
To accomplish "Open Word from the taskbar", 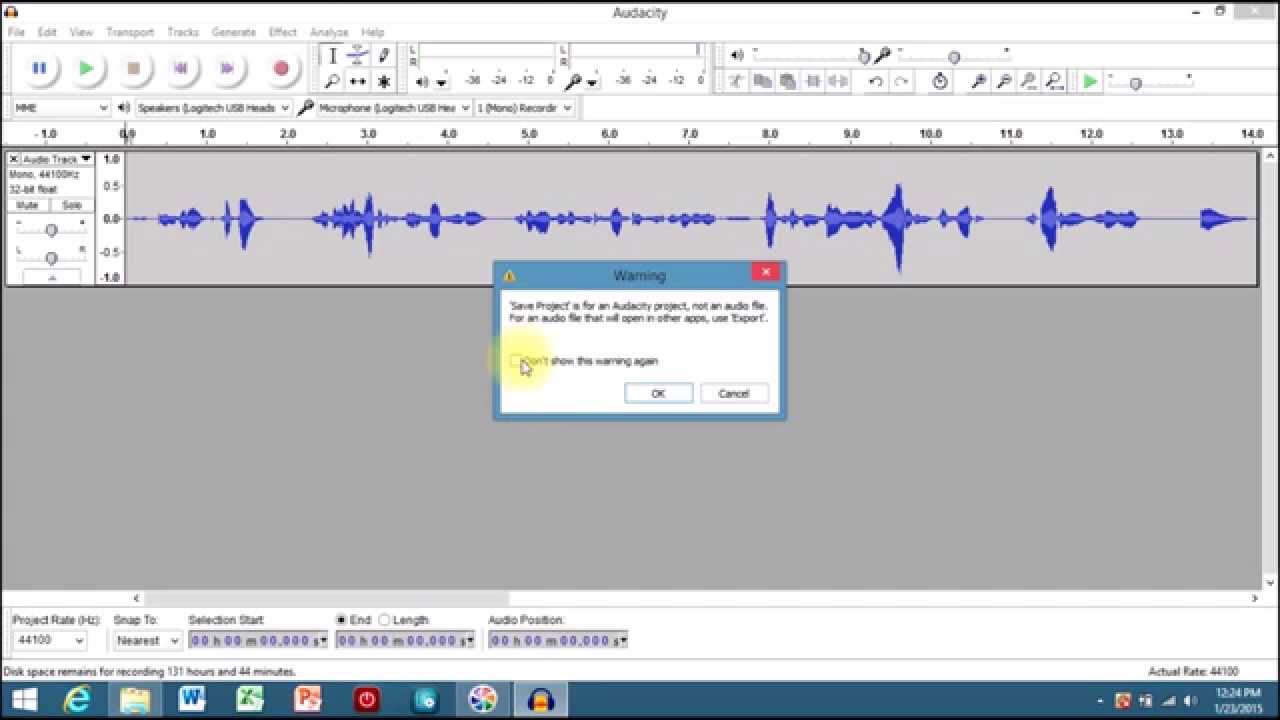I will click(192, 699).
